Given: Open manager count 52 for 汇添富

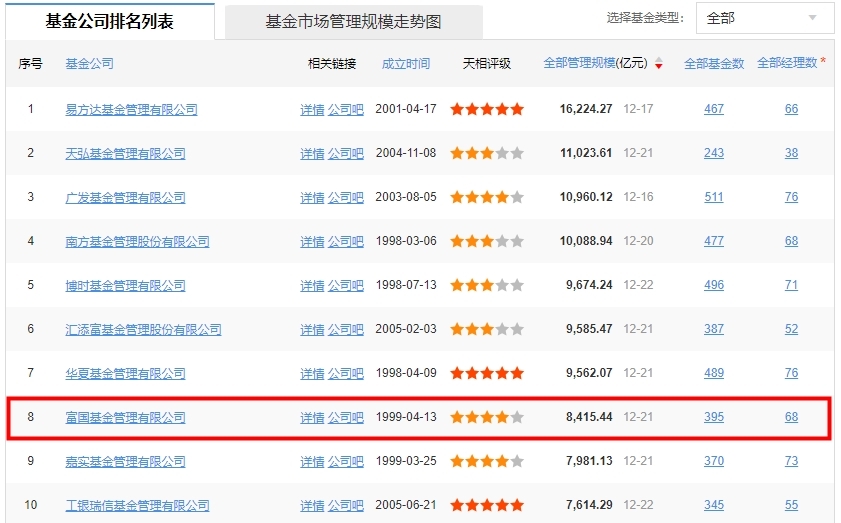Looking at the screenshot, I should [x=792, y=329].
